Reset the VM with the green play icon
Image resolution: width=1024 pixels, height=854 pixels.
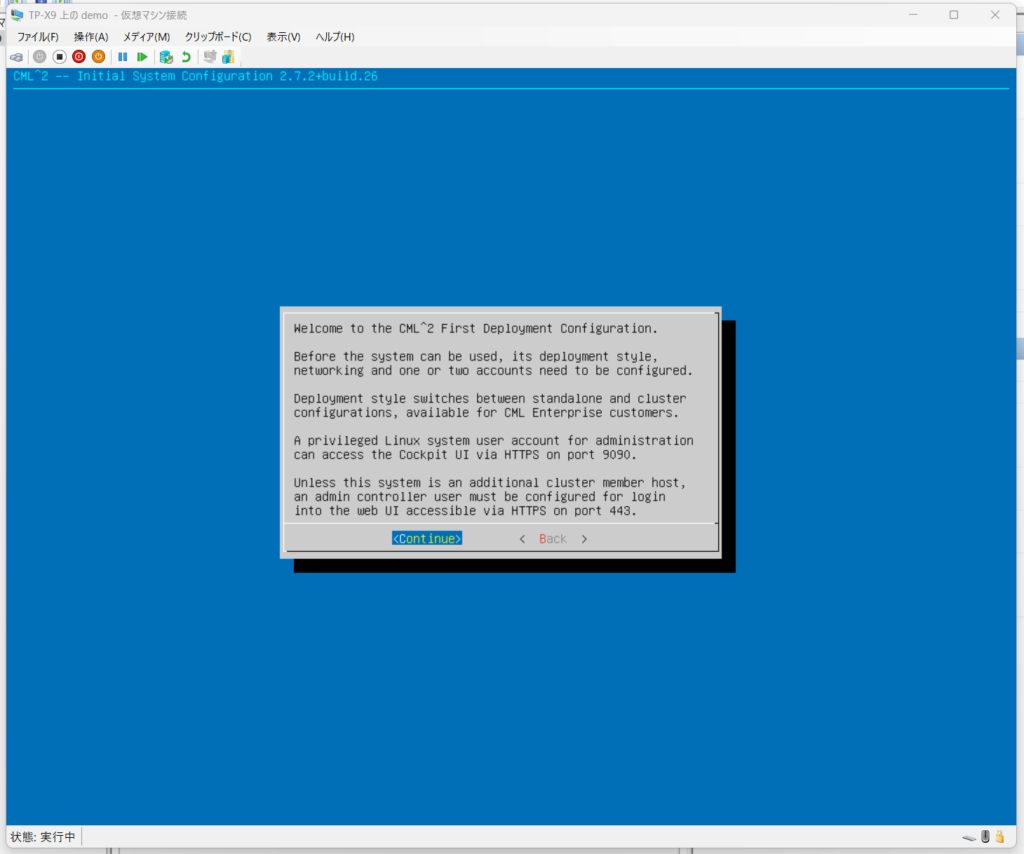tap(142, 57)
